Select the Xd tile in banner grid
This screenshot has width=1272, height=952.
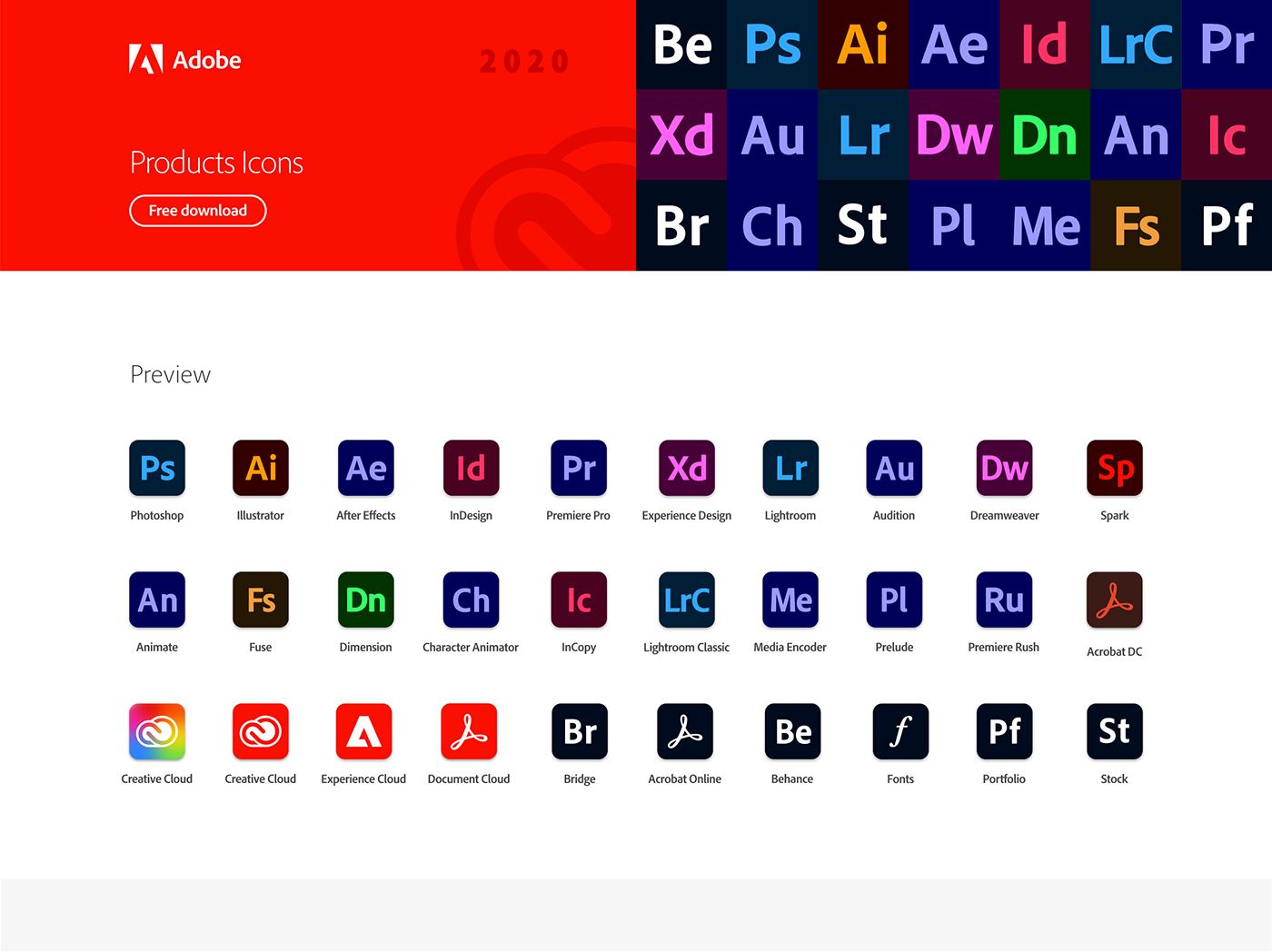tap(681, 134)
